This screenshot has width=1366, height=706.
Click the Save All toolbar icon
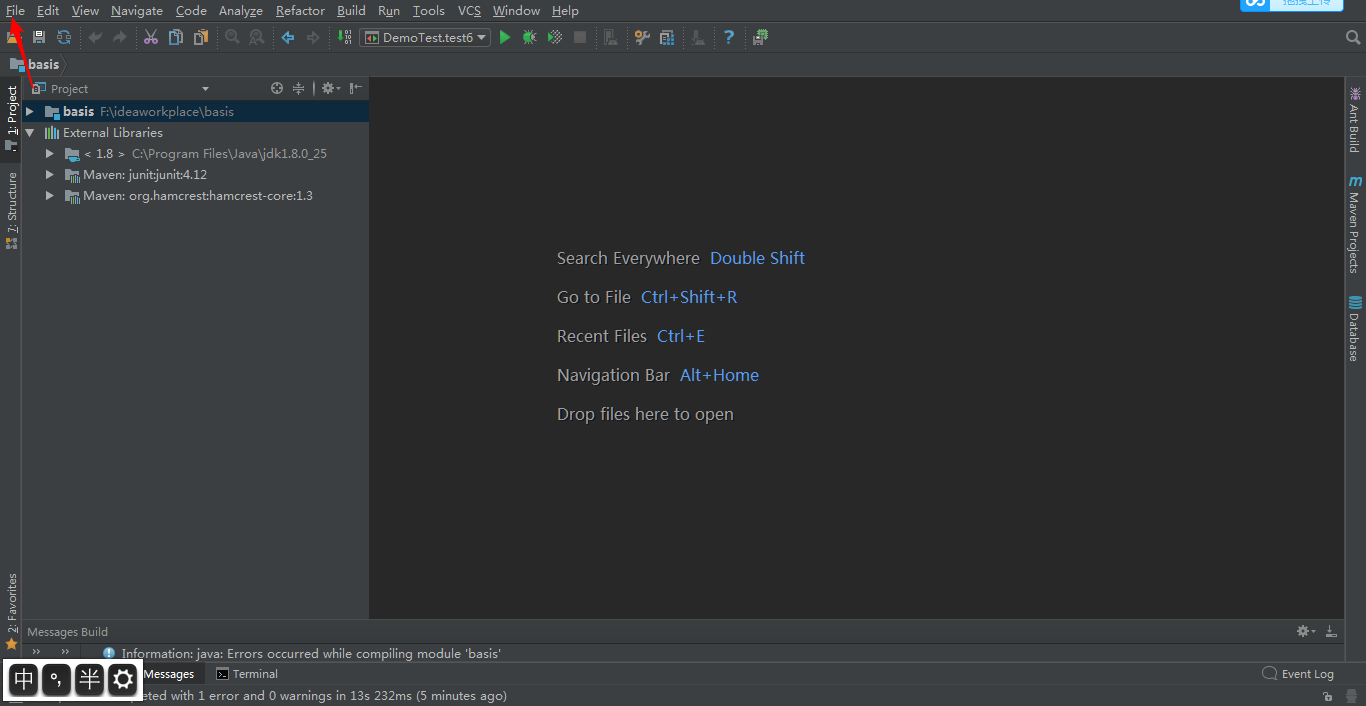pyautogui.click(x=39, y=37)
